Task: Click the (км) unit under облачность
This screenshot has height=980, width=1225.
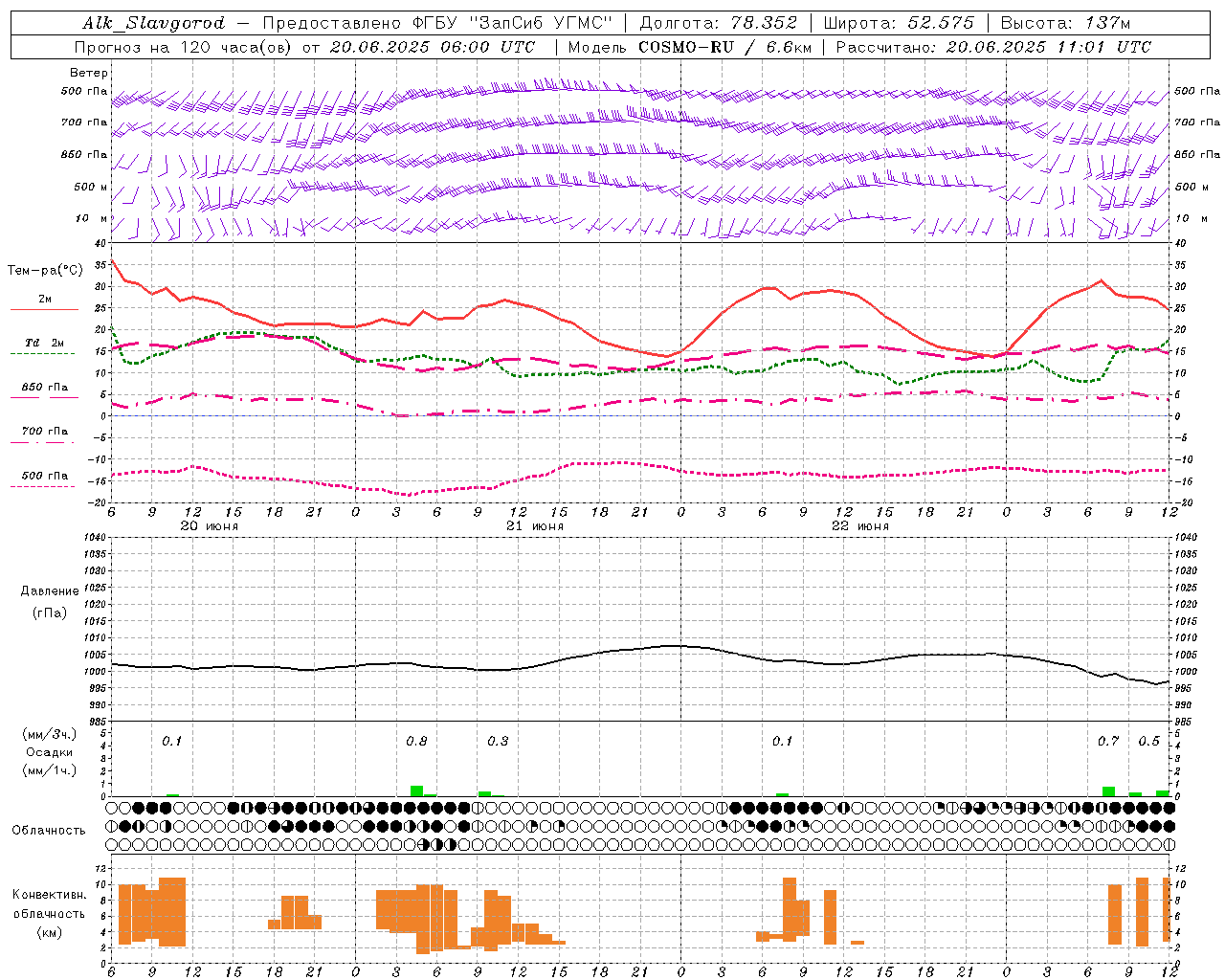Action: coord(50,932)
